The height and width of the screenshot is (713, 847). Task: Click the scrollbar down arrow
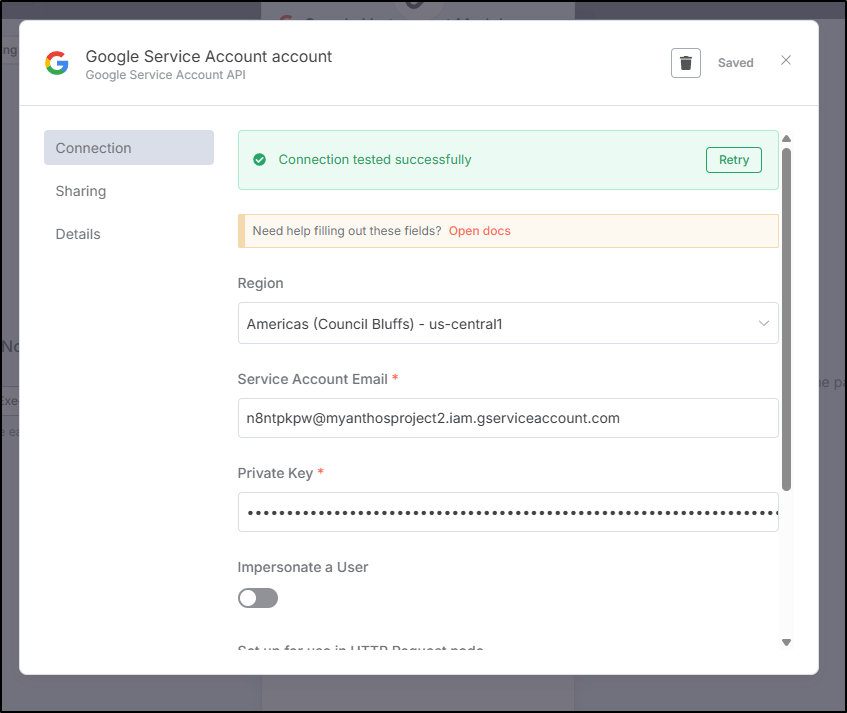tap(786, 642)
